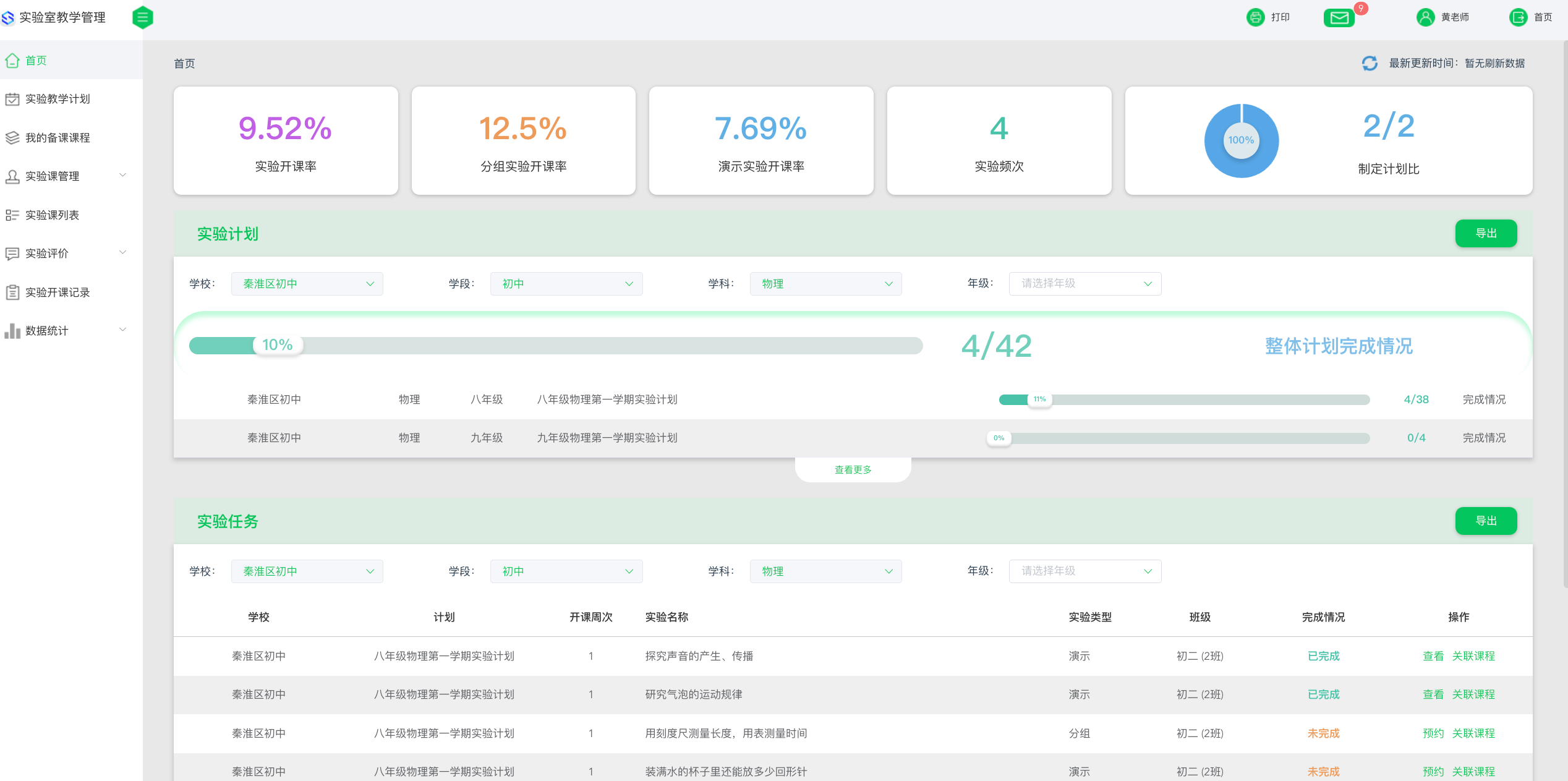This screenshot has height=781, width=1568.
Task: Click the 查看更多 link
Action: [853, 470]
